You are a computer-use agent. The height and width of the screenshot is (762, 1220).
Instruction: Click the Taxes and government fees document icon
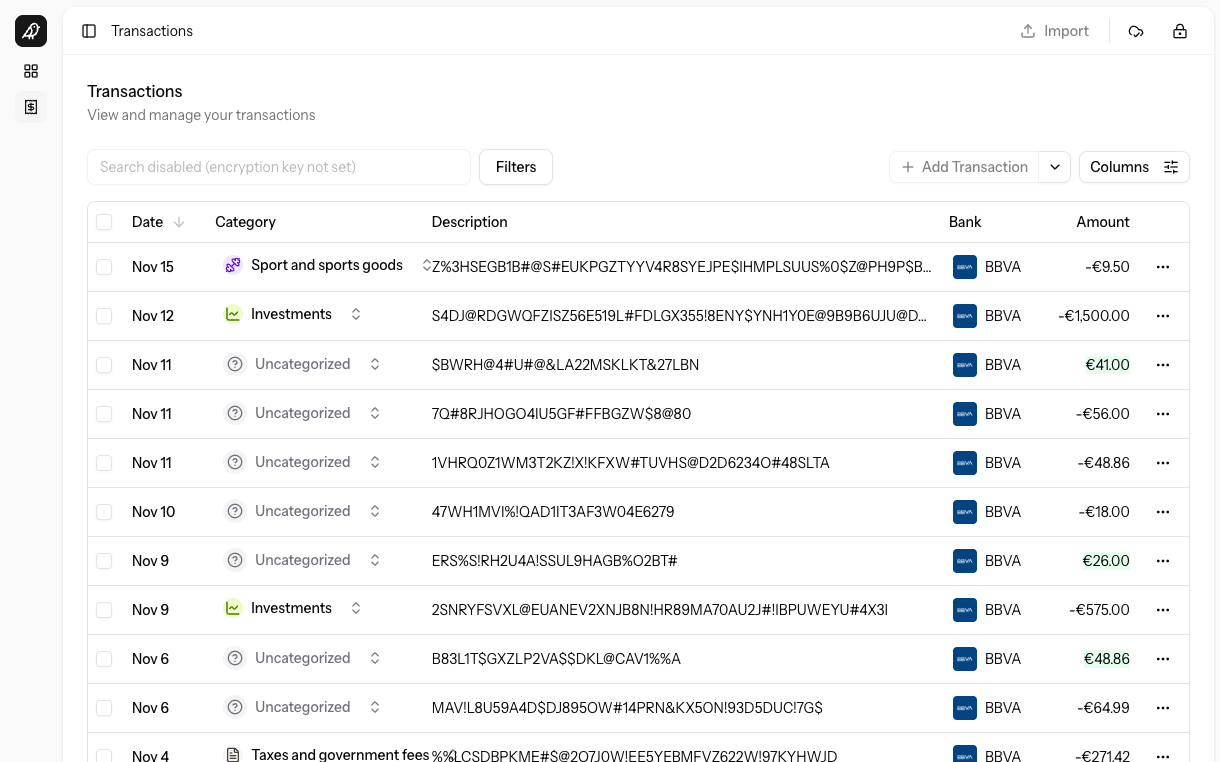tap(234, 755)
